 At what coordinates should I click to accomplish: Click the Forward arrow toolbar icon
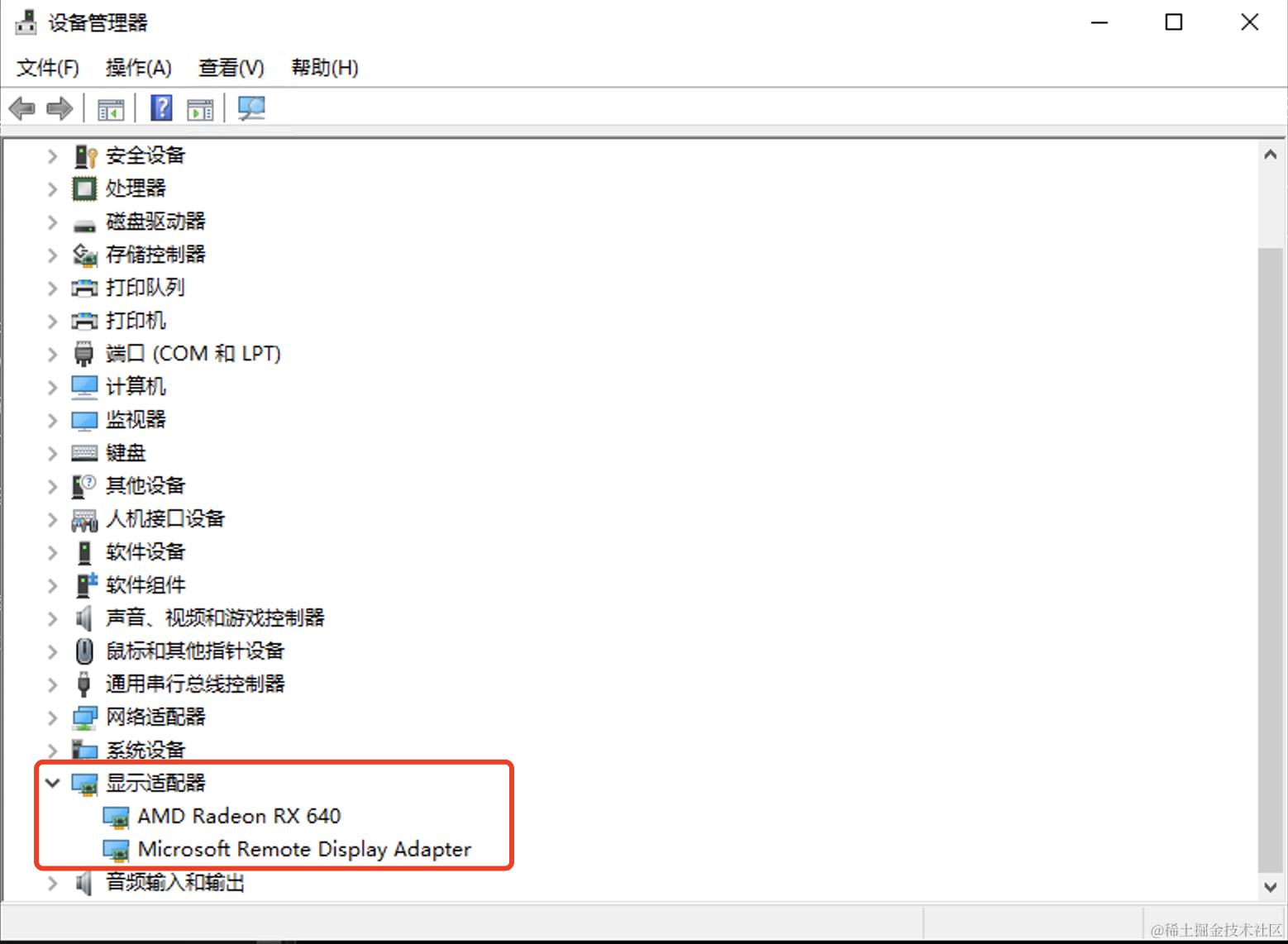pyautogui.click(x=60, y=108)
